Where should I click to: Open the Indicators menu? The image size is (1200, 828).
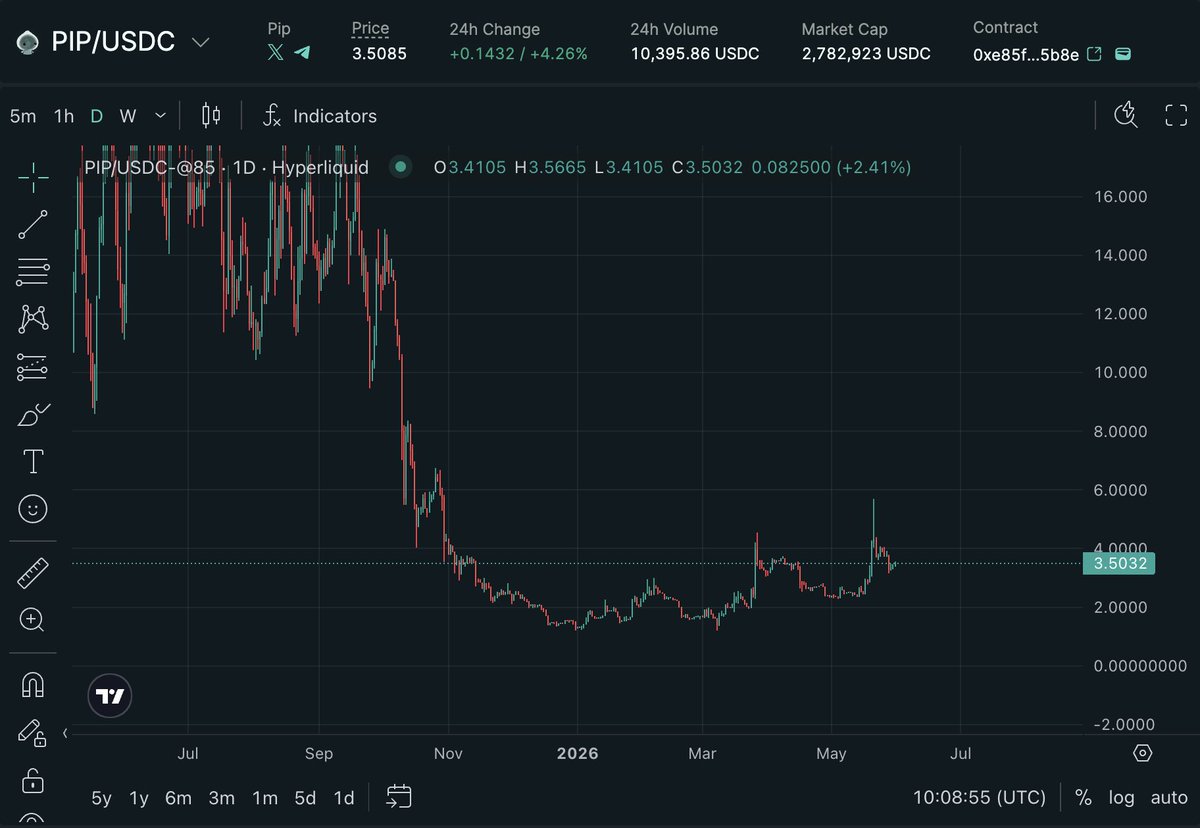(320, 116)
